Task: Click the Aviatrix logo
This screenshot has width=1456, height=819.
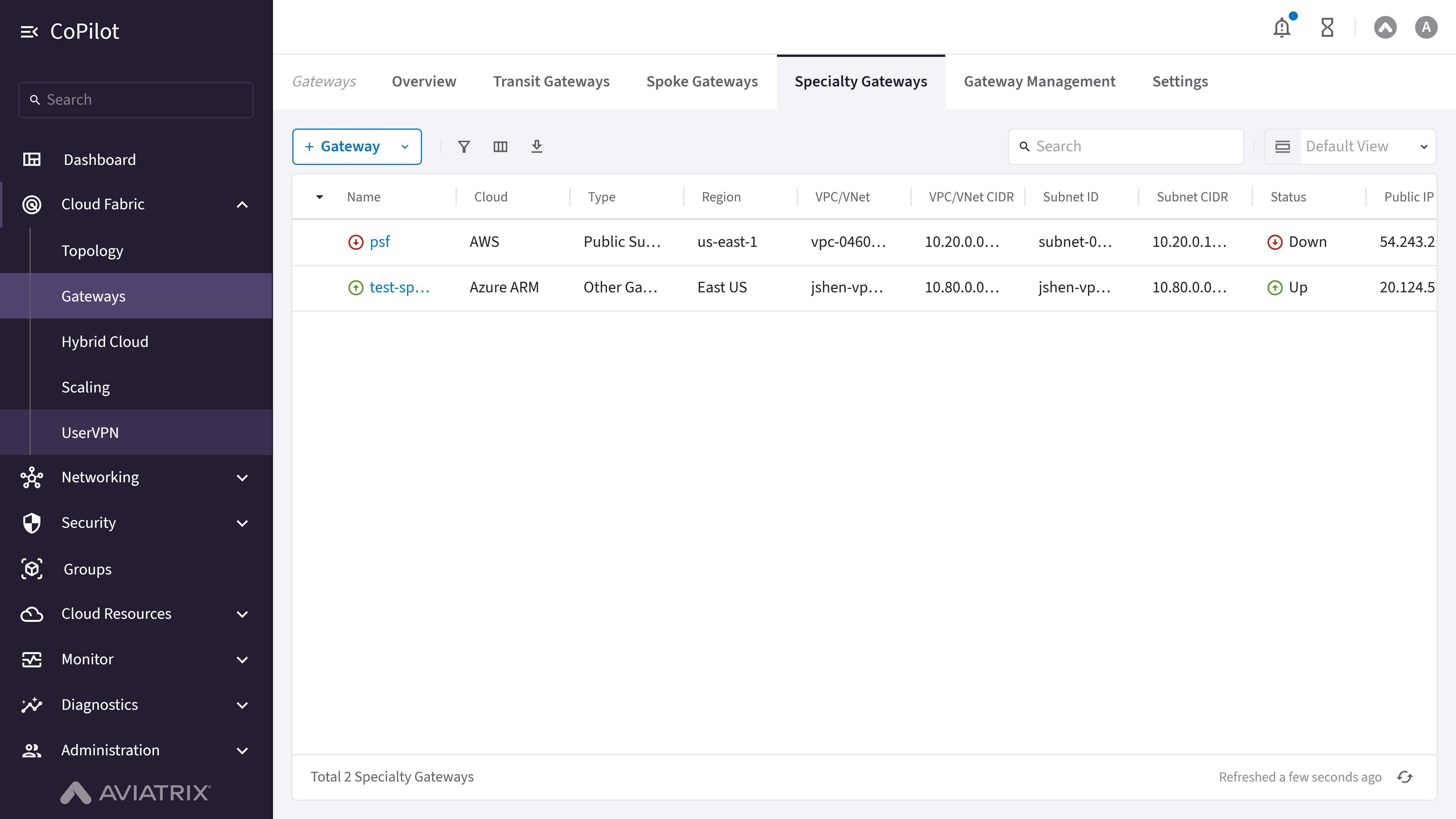Action: [136, 793]
